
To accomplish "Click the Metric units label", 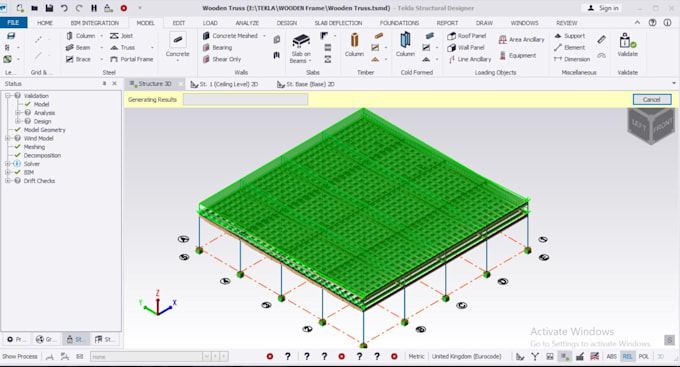I will [416, 357].
